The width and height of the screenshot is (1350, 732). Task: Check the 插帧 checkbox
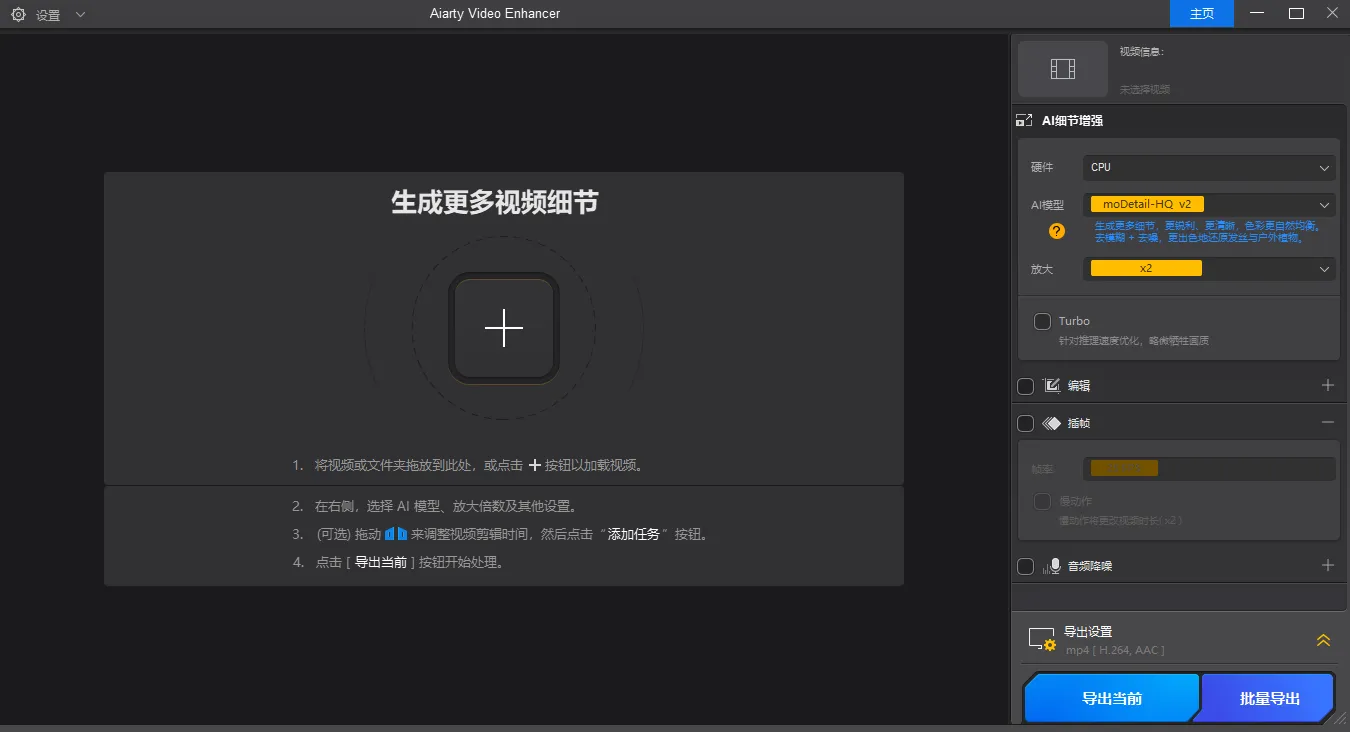click(x=1025, y=423)
